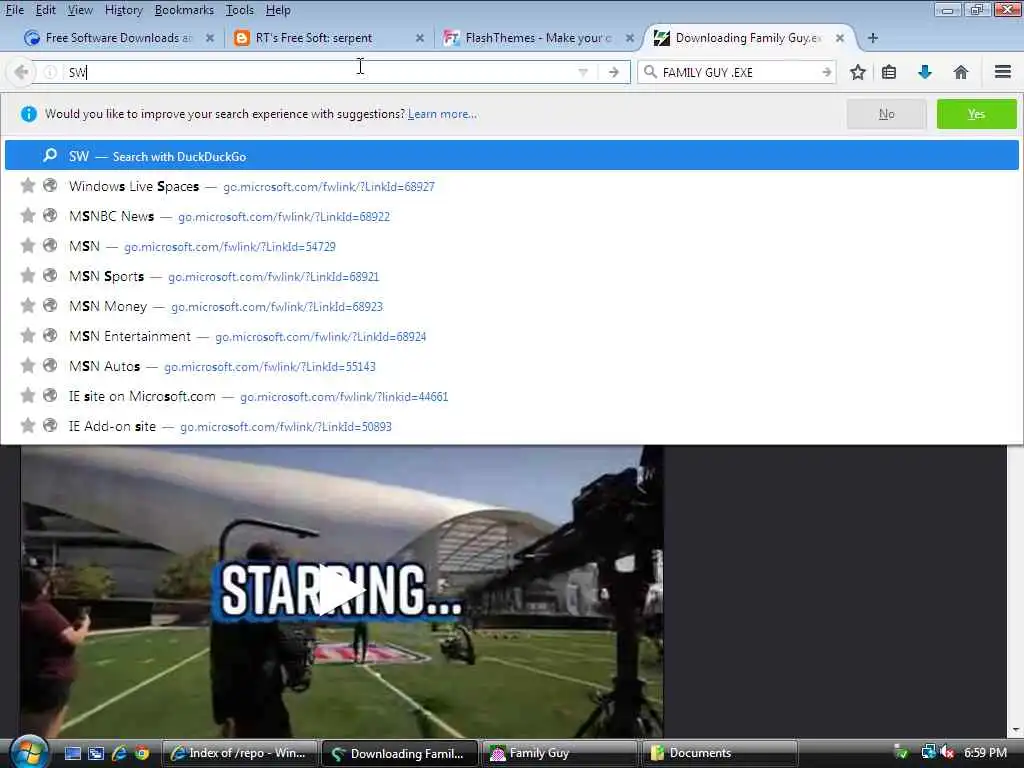Viewport: 1024px width, 768px height.
Task: Click bookmark star beside IE Add-on site
Action: 27,426
